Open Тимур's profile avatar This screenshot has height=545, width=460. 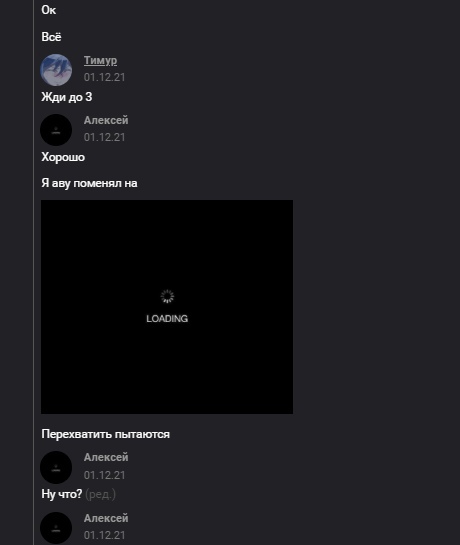[x=56, y=70]
